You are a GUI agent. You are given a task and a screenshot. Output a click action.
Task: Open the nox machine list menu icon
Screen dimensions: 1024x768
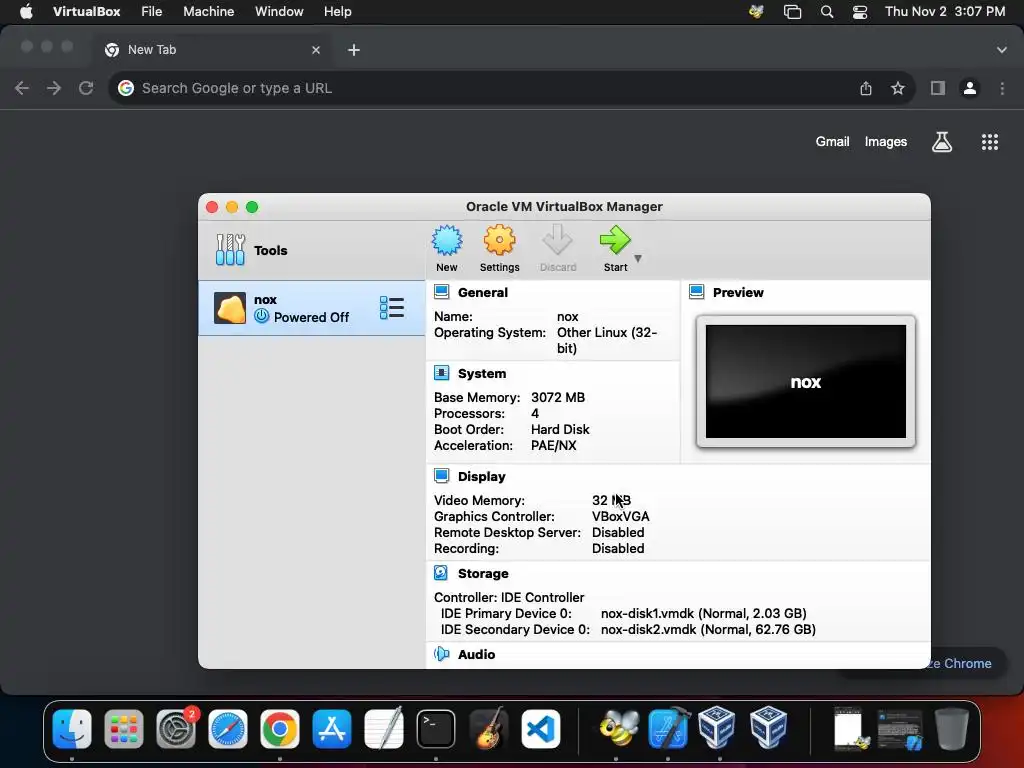pyautogui.click(x=392, y=308)
